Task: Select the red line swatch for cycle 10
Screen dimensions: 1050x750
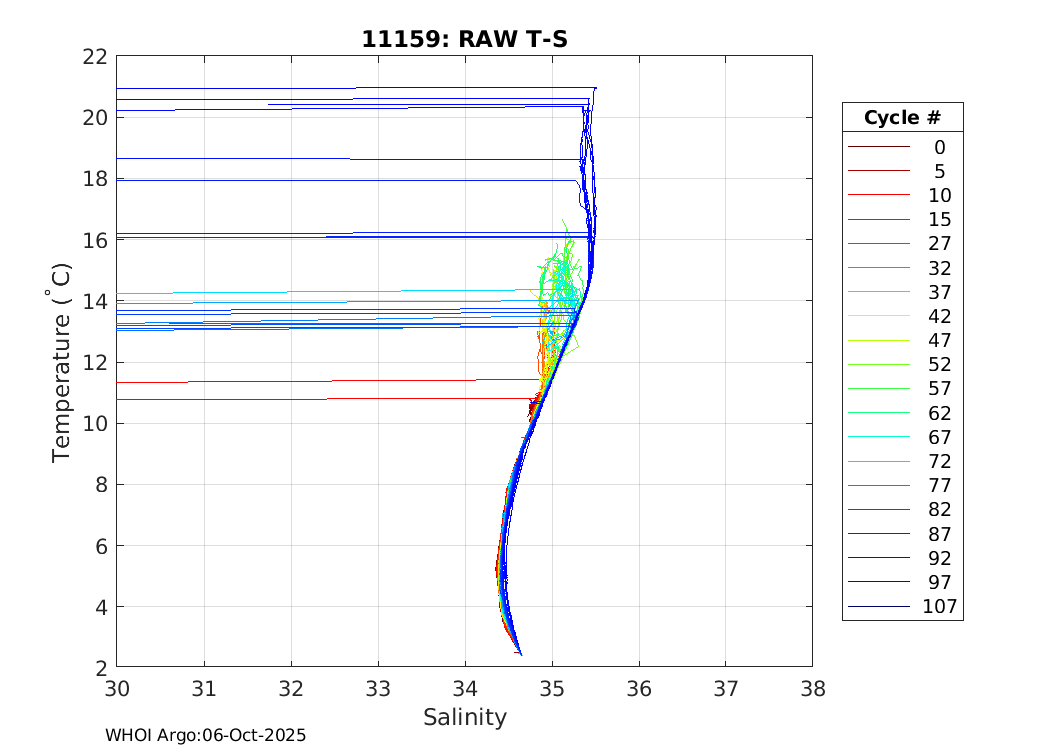Action: coord(878,196)
